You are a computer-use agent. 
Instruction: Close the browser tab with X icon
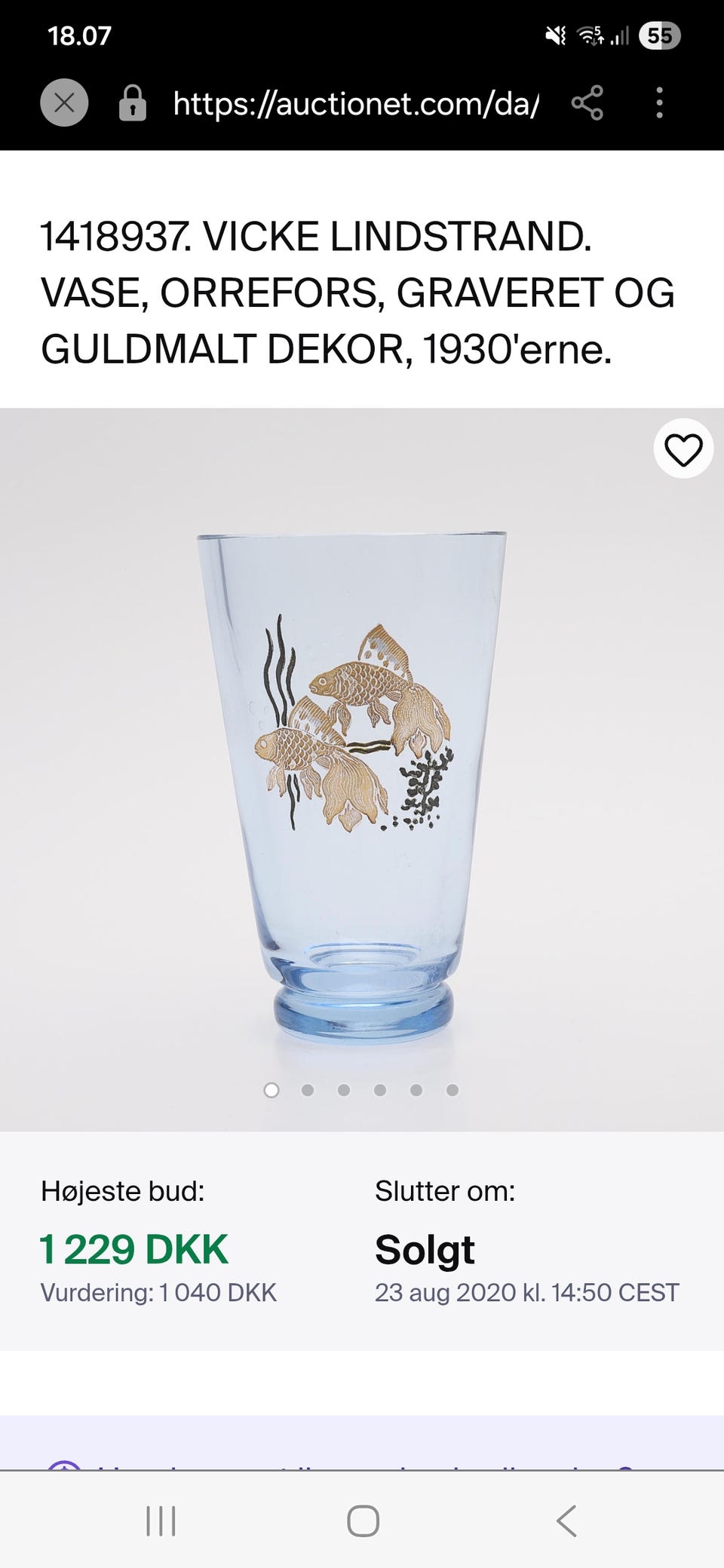(64, 103)
